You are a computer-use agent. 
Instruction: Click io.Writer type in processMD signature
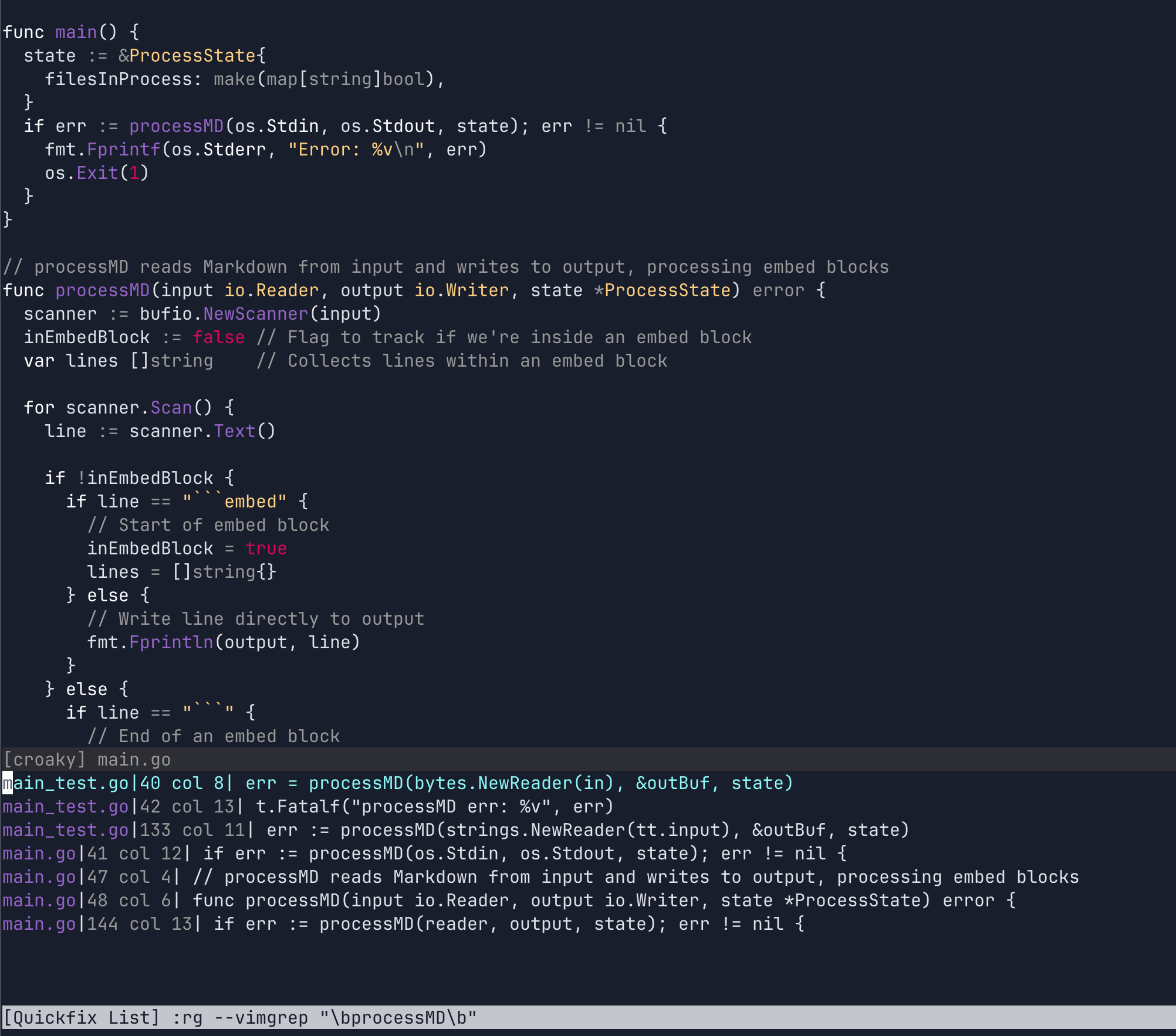point(462,290)
